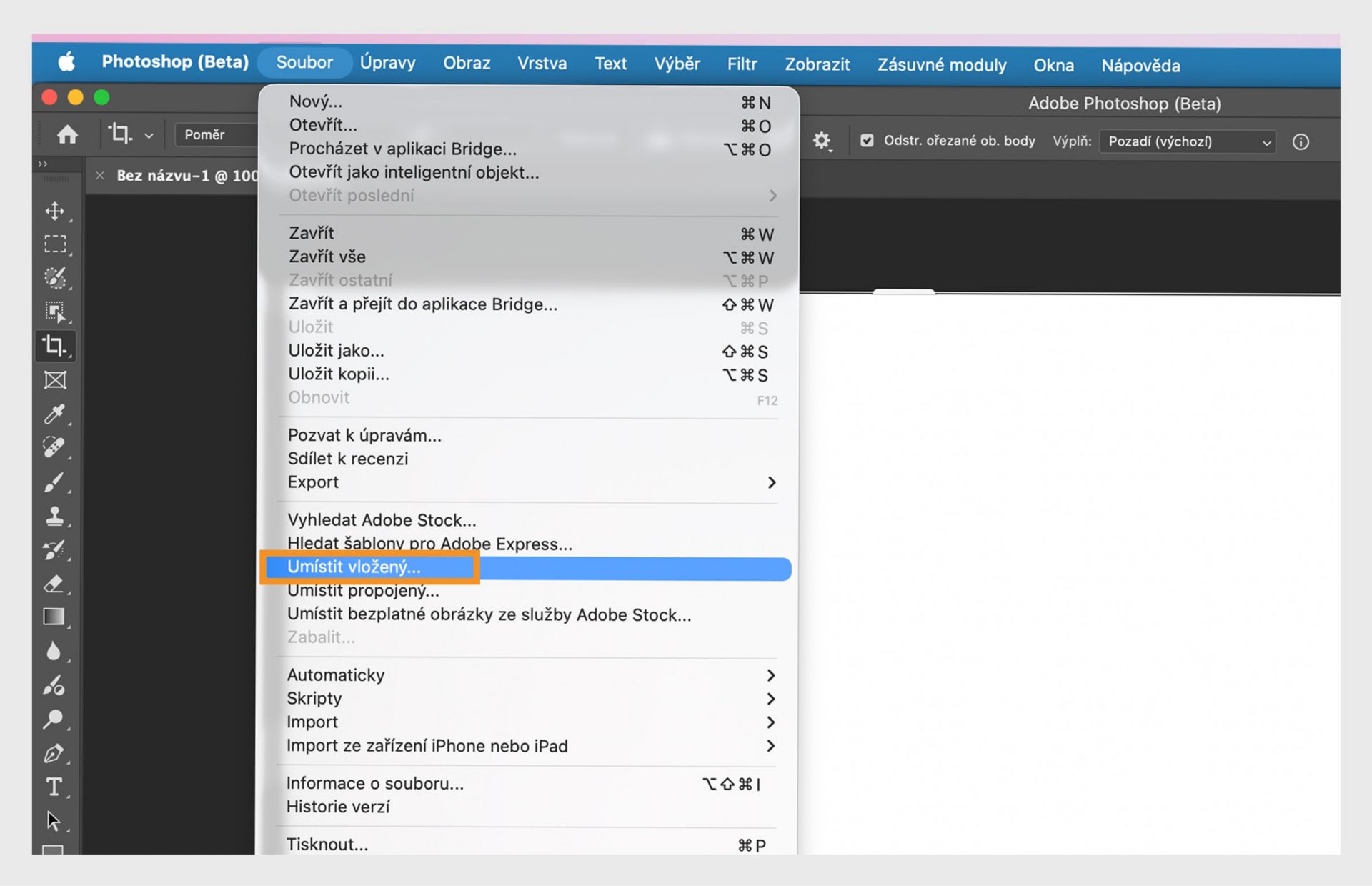The width and height of the screenshot is (1372, 886).
Task: Select the Type tool
Action: point(54,787)
